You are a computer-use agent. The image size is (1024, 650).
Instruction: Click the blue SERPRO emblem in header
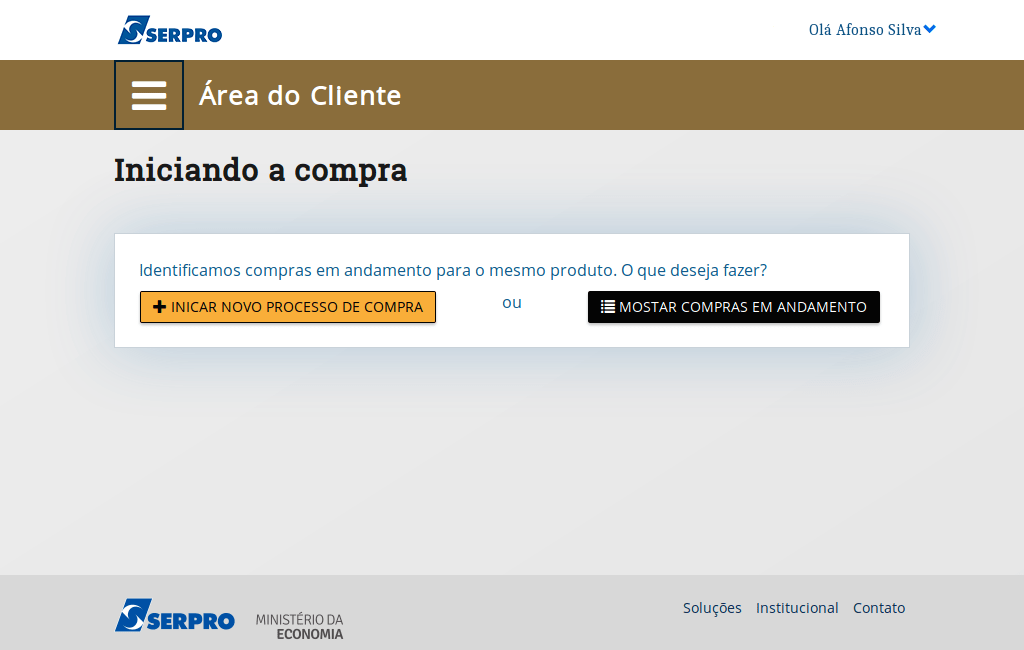click(x=133, y=30)
